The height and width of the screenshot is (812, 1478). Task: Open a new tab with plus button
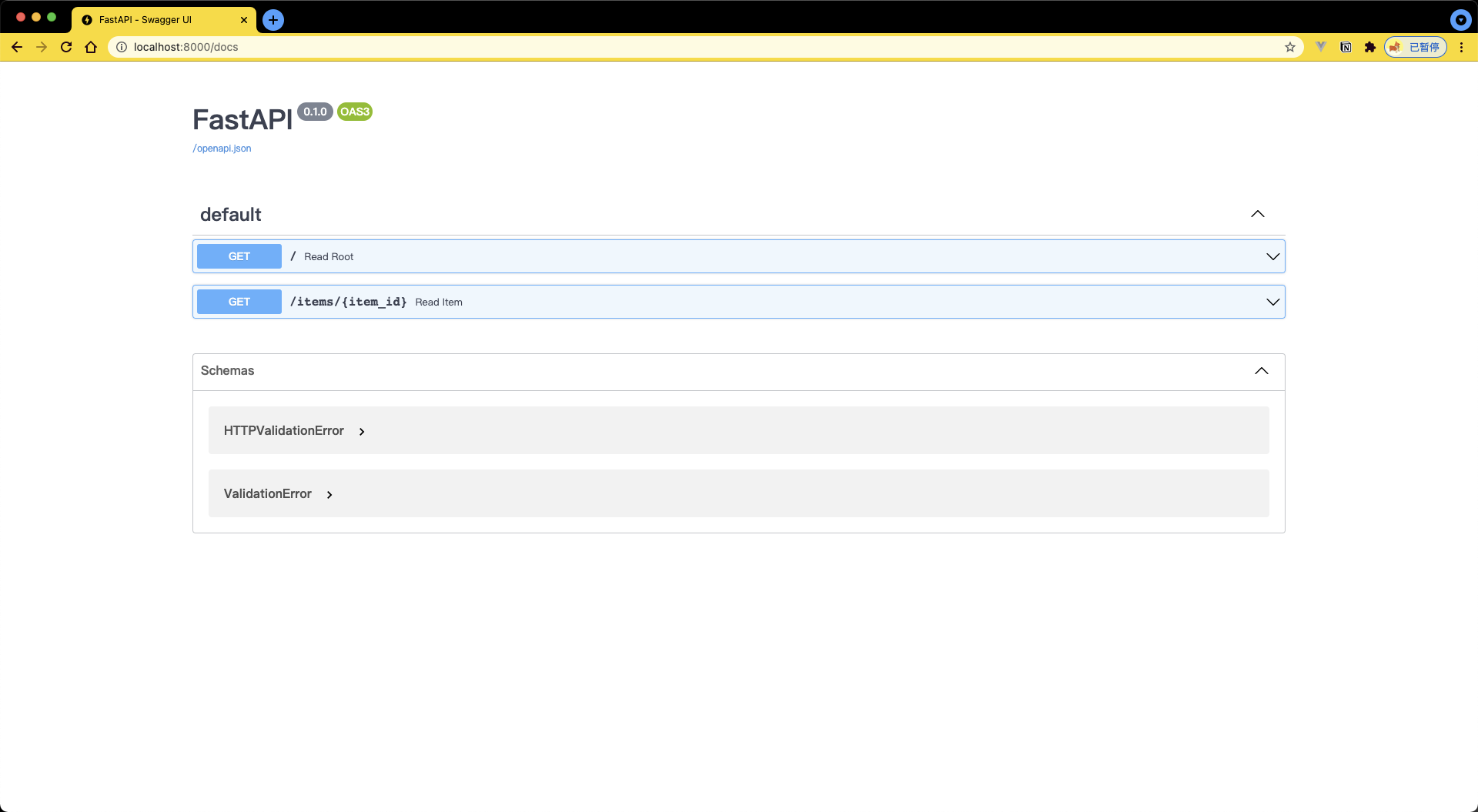[x=273, y=20]
